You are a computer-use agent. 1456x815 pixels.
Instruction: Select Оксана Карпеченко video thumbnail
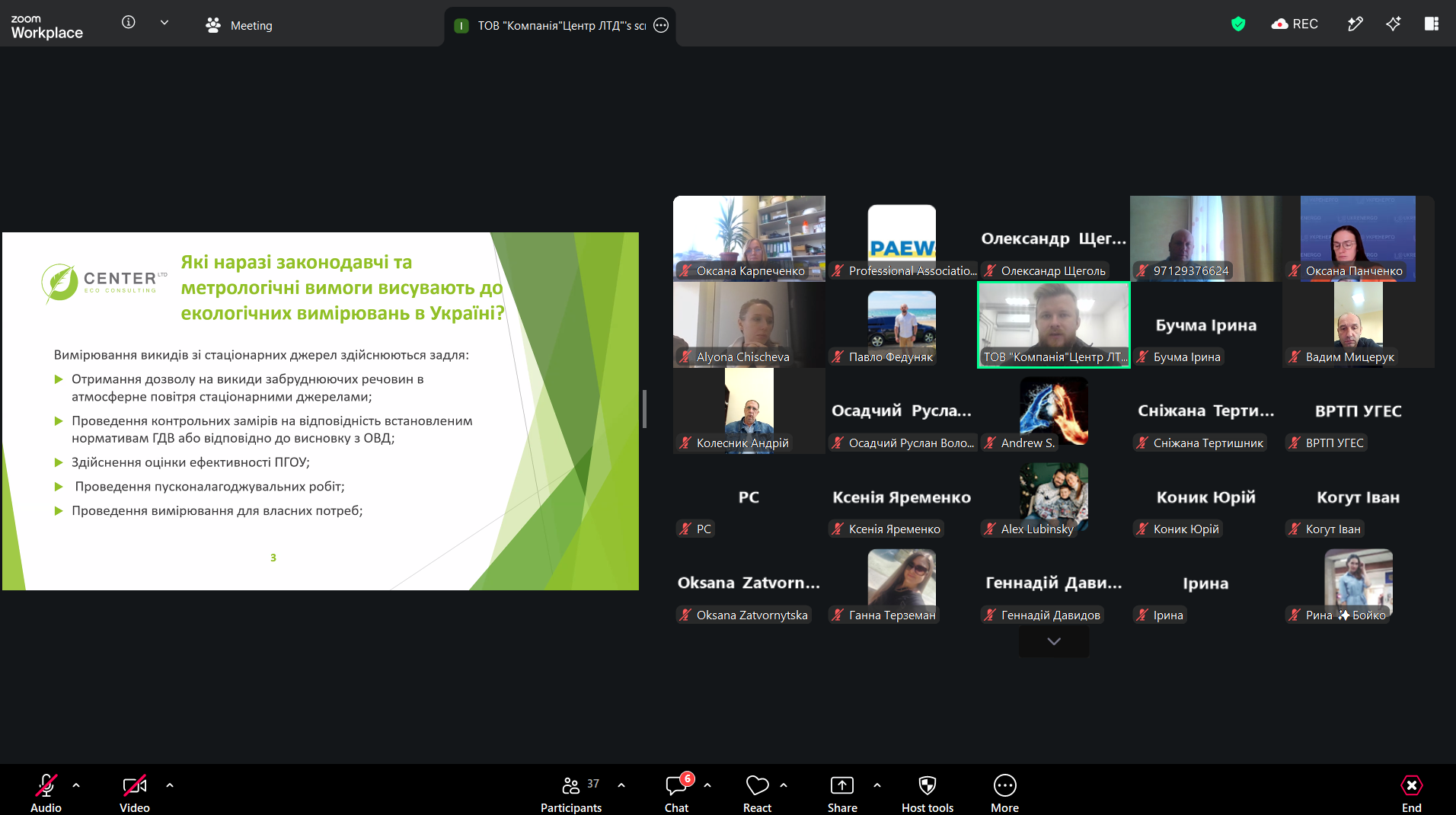point(749,238)
